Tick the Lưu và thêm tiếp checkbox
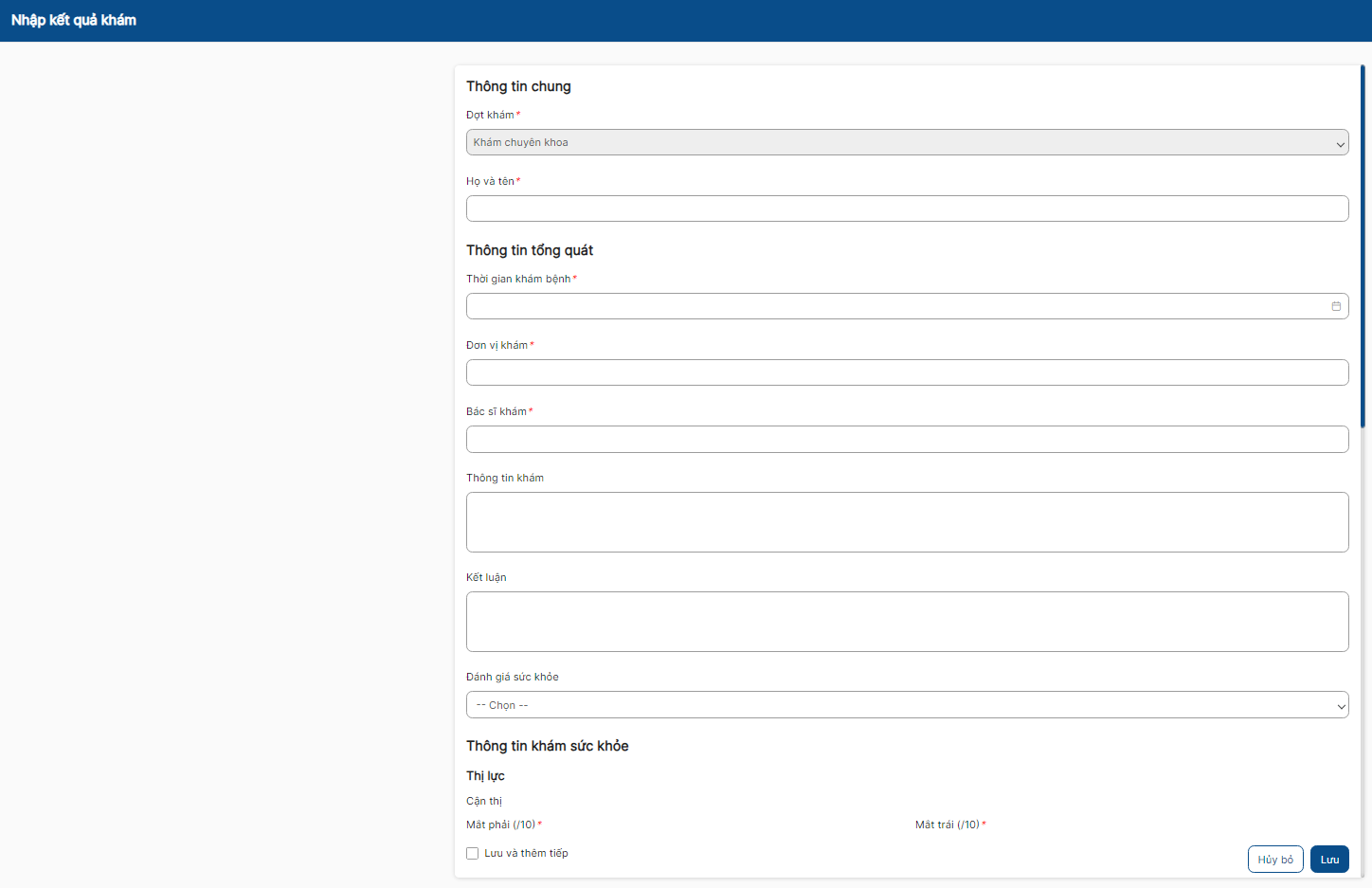 473,853
